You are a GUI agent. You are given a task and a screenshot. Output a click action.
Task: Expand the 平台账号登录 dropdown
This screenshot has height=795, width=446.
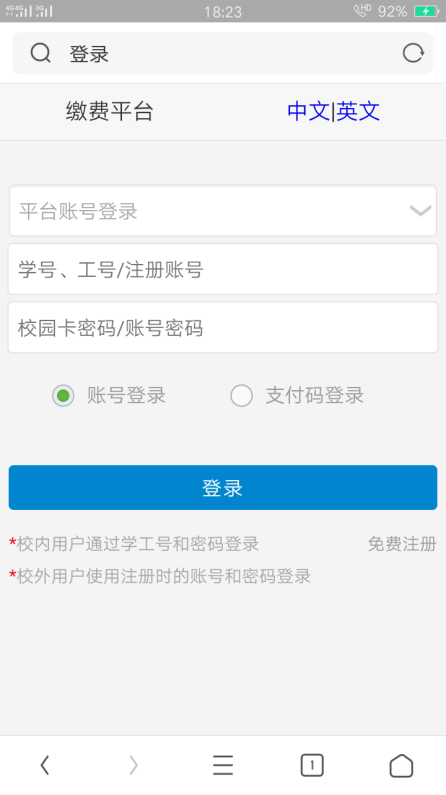[x=223, y=211]
